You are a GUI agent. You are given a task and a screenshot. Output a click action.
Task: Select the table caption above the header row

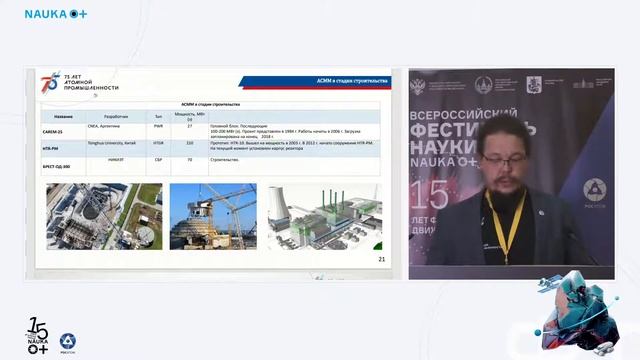coord(211,104)
